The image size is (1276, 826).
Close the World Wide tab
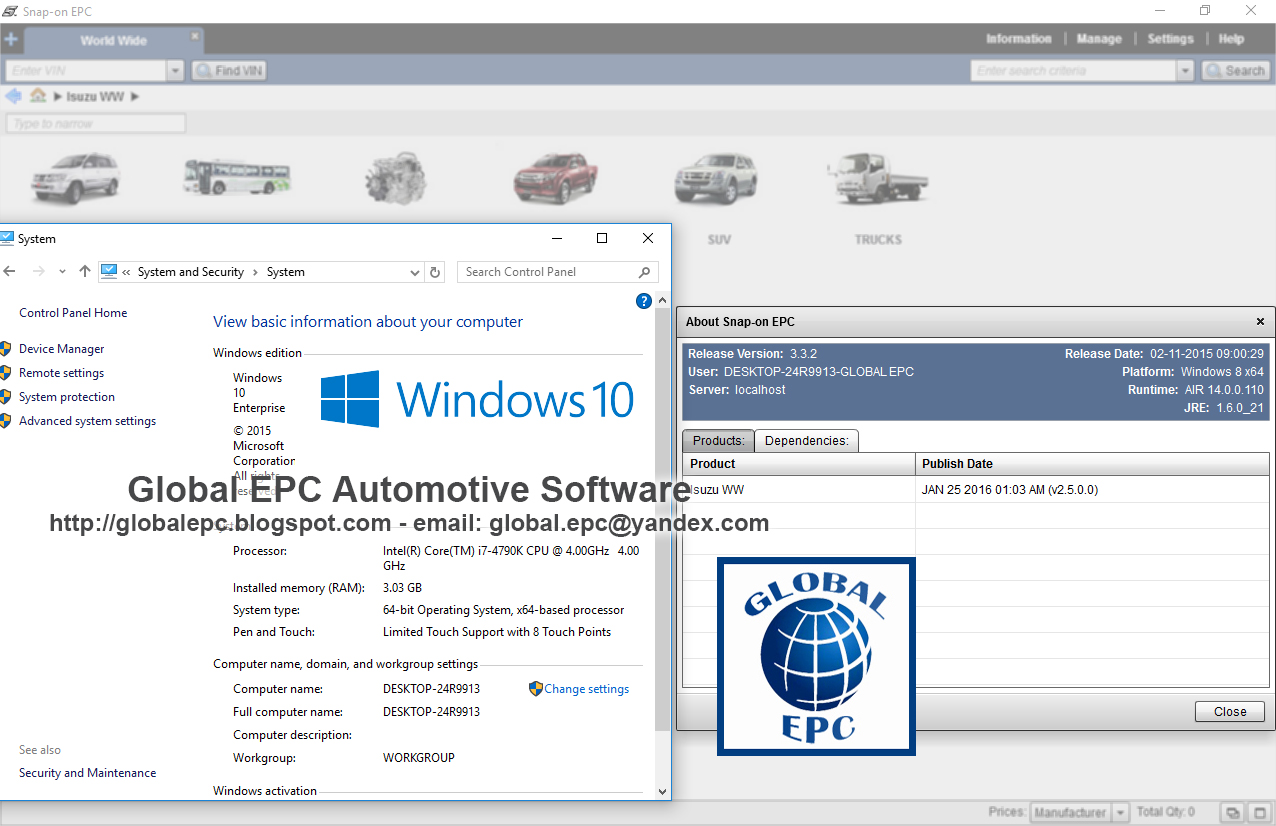pyautogui.click(x=195, y=35)
